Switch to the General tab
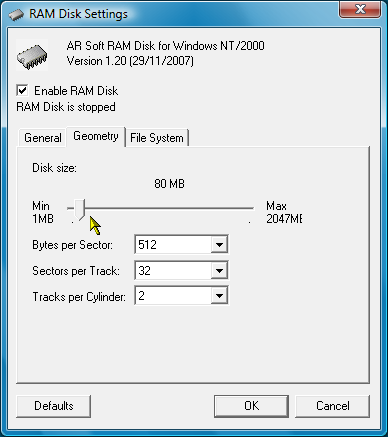The height and width of the screenshot is (437, 388). (x=43, y=138)
